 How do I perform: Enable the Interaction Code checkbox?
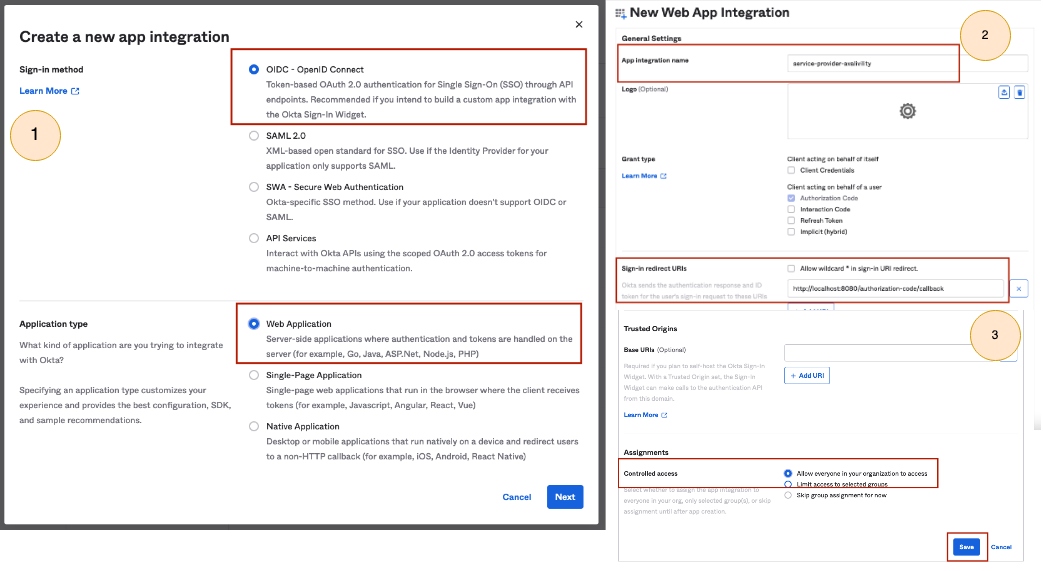point(791,210)
